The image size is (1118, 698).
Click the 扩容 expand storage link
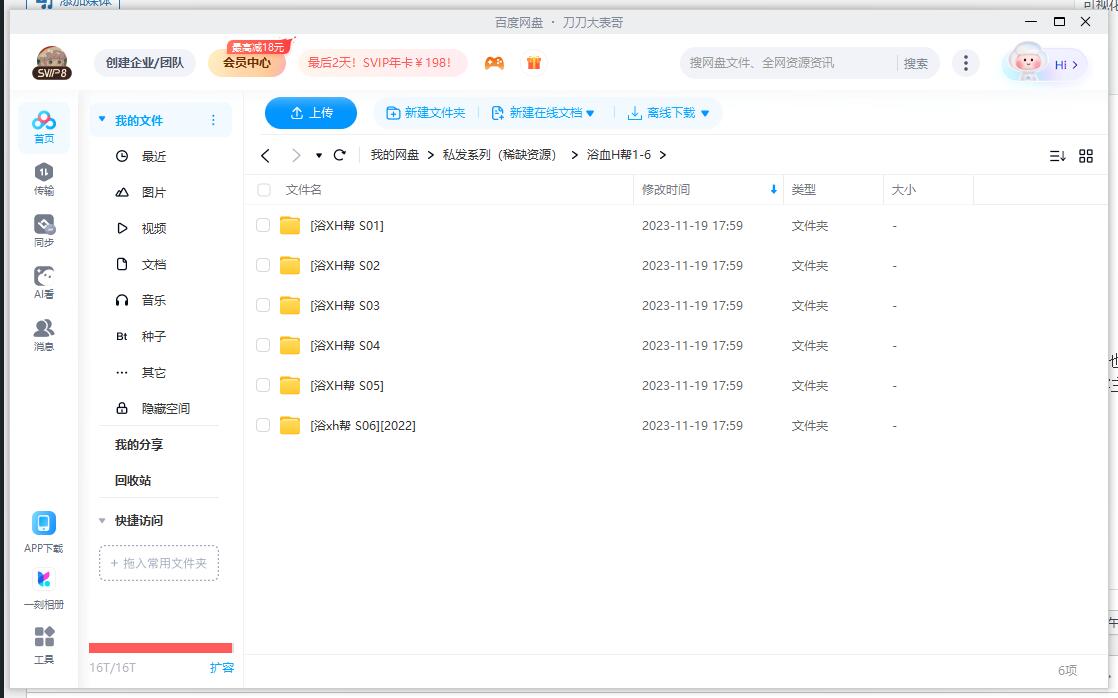[222, 668]
